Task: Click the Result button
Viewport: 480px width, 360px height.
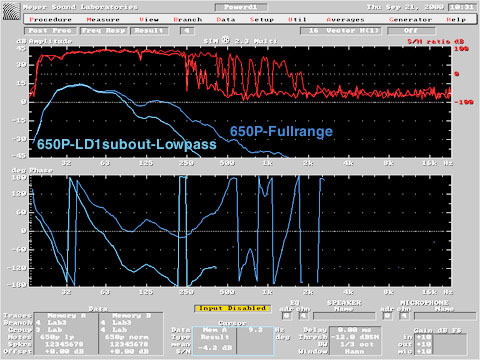Action: point(149,31)
